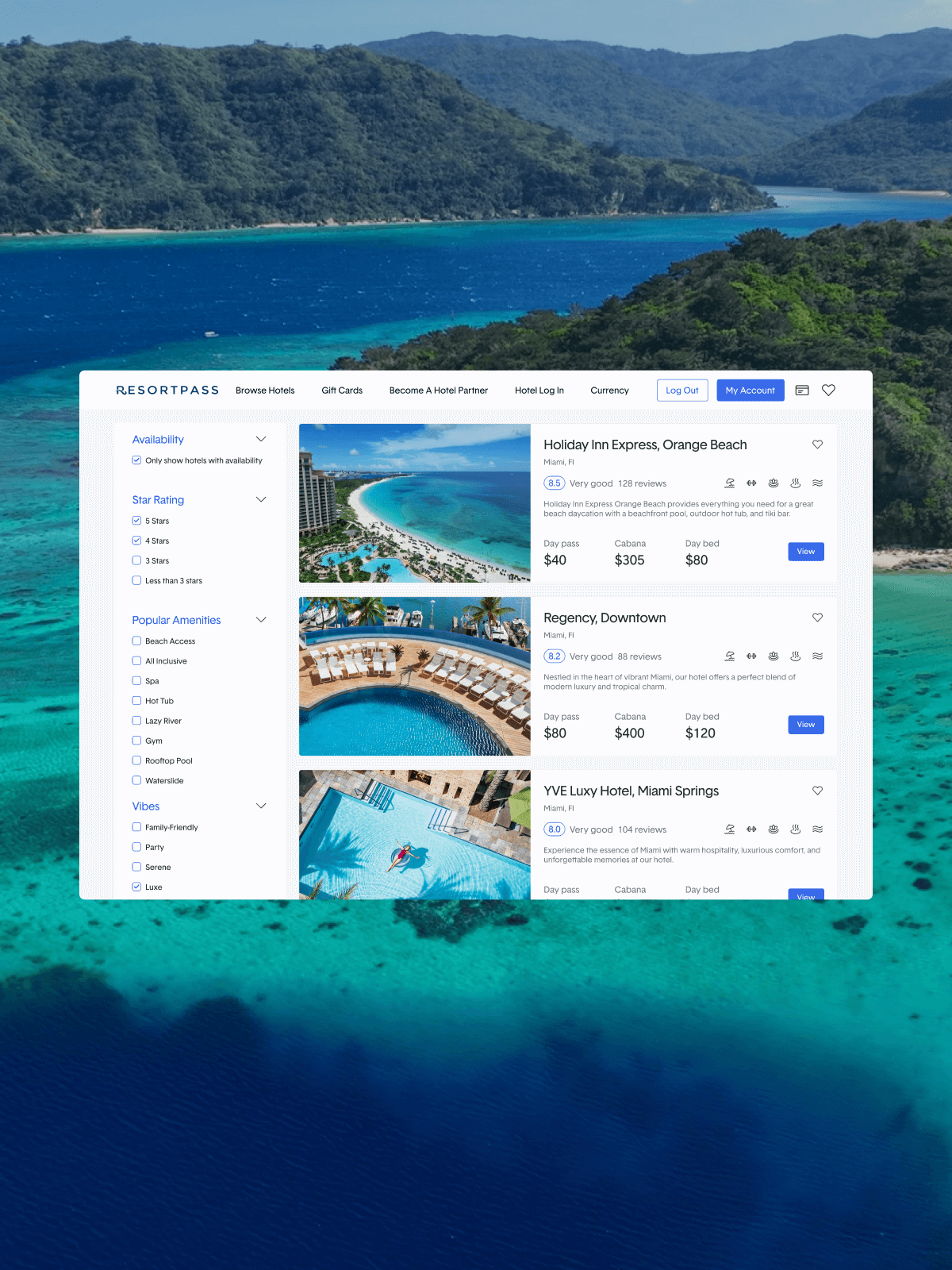Click the 8.5 rating badge
Image resolution: width=952 pixels, height=1270 pixels.
(555, 483)
